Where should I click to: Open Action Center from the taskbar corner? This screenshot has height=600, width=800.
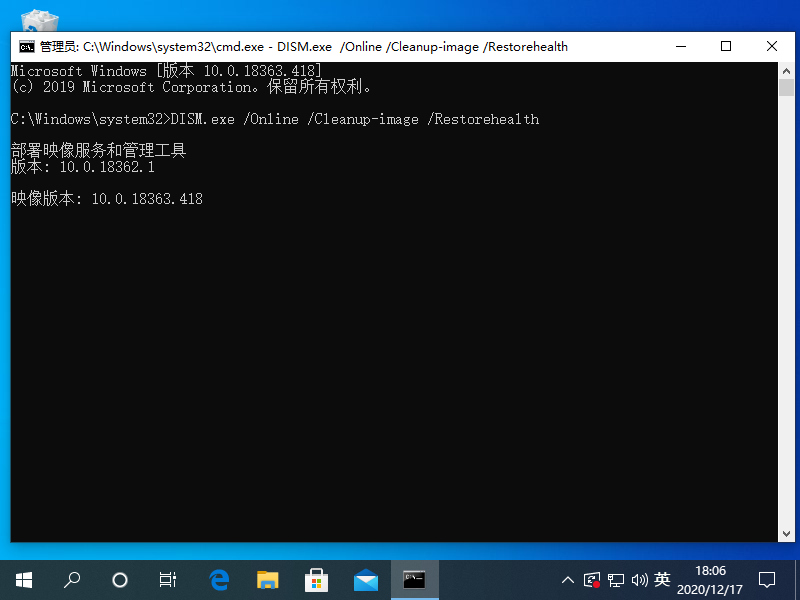[766, 579]
